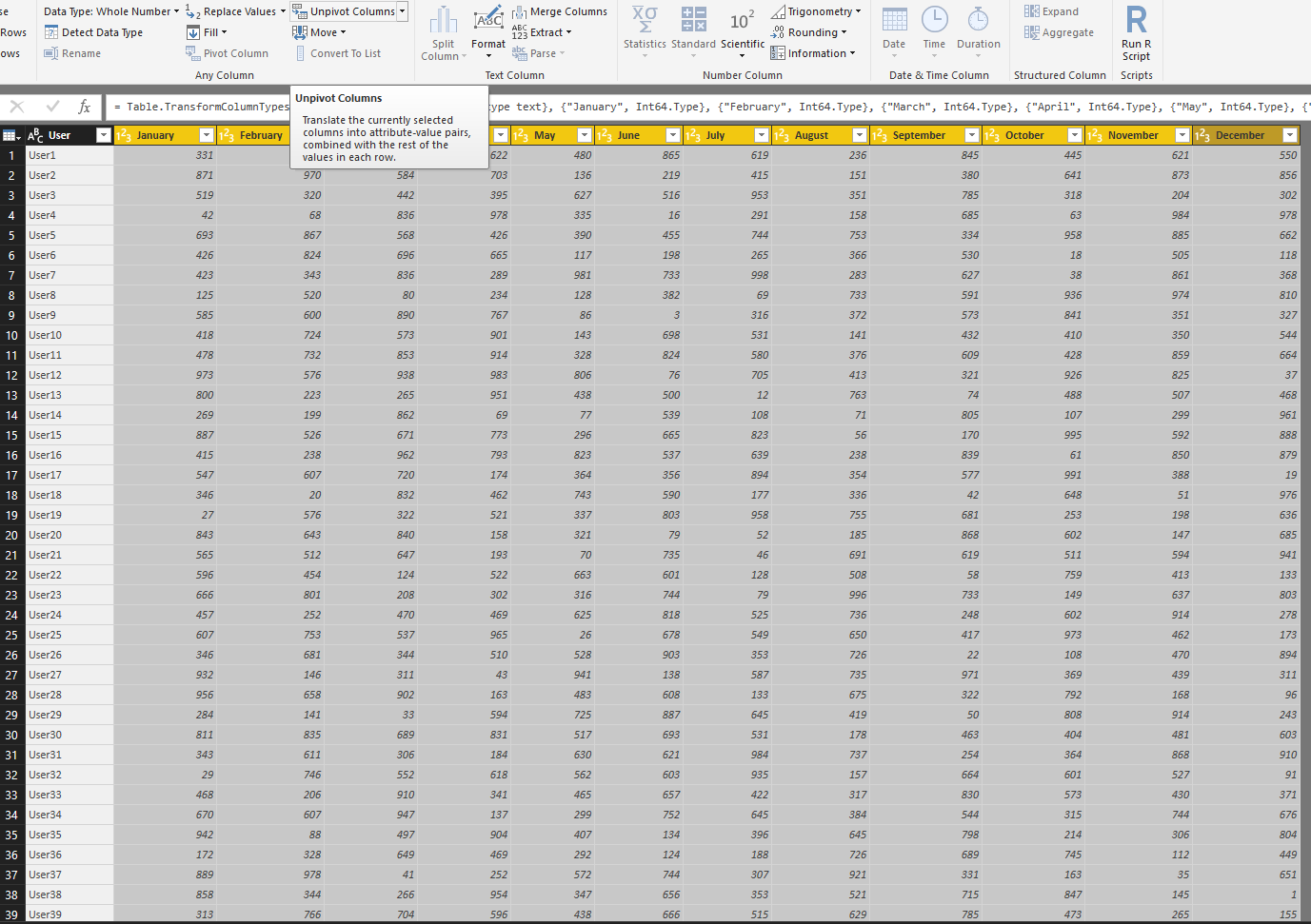
Task: Click the Rename column icon
Action: coord(51,53)
